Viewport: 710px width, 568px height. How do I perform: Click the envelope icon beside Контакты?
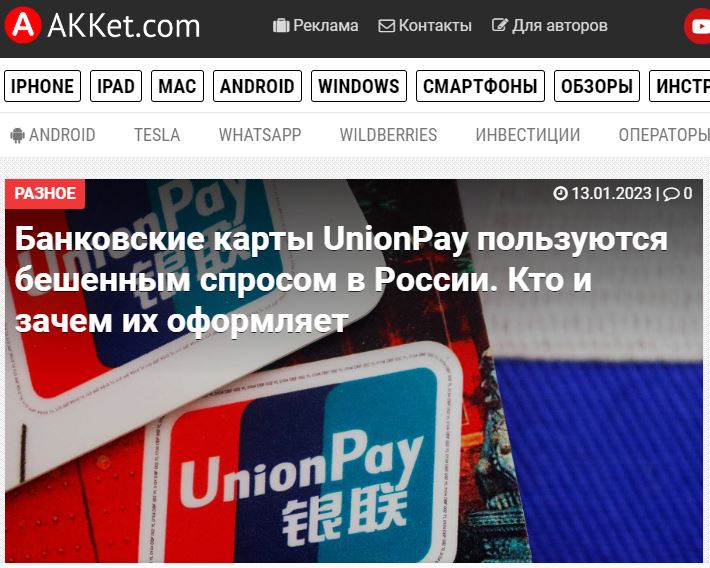point(386,26)
